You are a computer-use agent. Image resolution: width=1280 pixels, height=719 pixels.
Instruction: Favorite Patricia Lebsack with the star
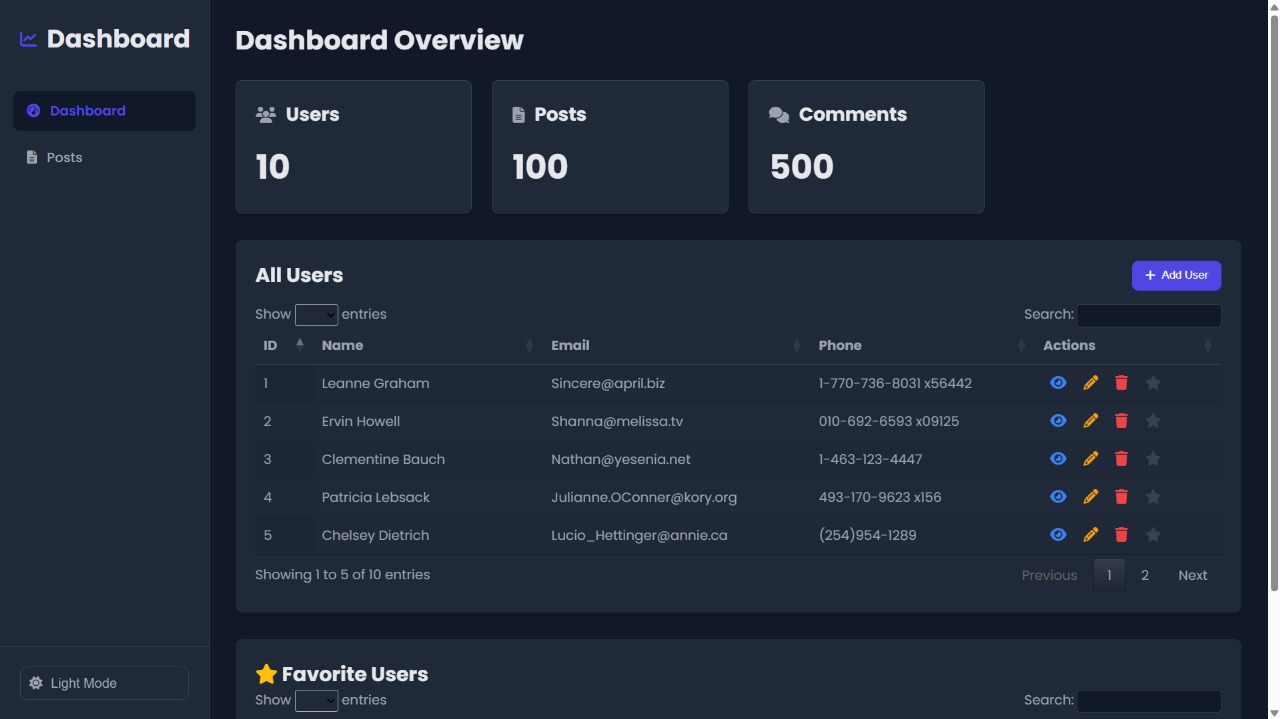(x=1153, y=496)
